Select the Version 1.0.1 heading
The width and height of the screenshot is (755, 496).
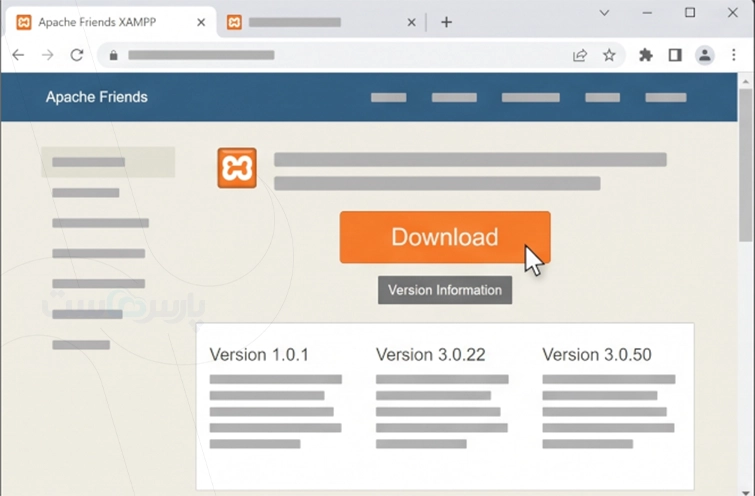point(259,354)
